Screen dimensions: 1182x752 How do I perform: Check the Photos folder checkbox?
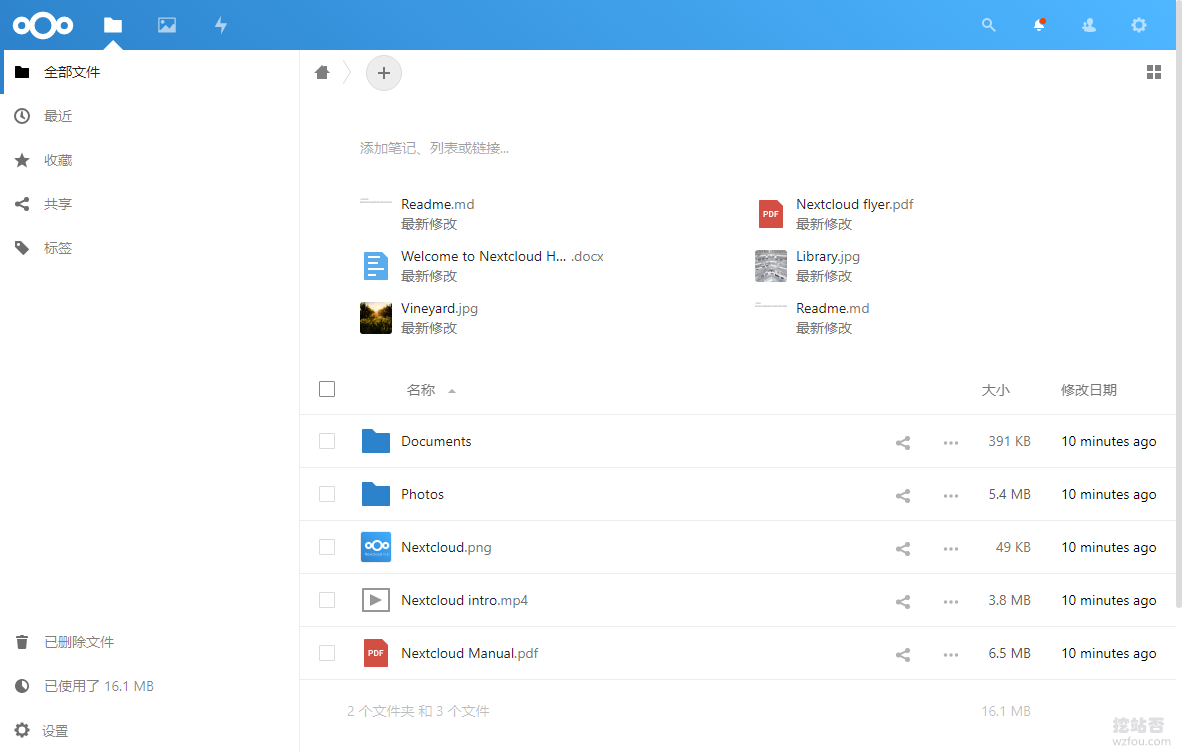[326, 494]
